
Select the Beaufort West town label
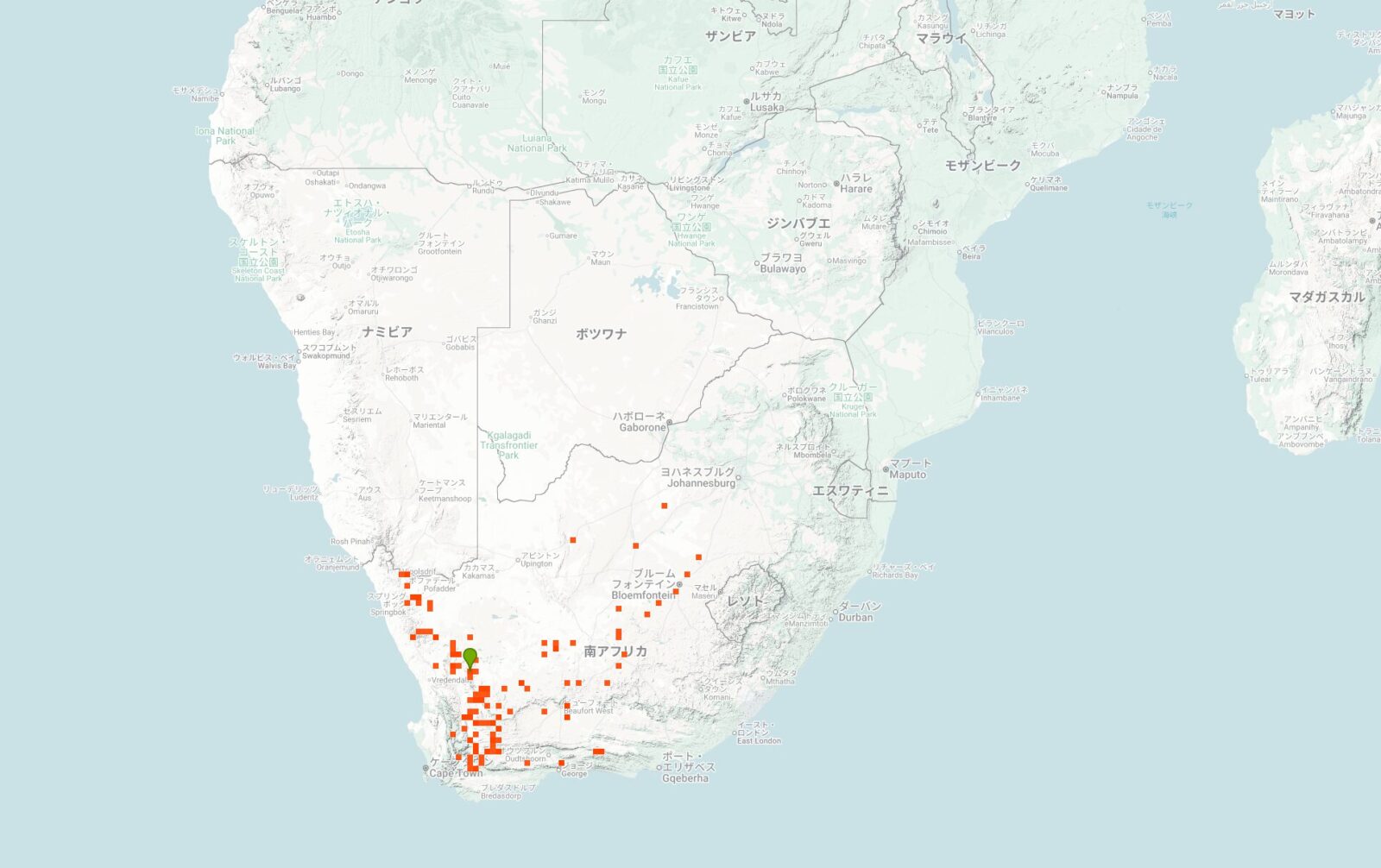tap(590, 707)
